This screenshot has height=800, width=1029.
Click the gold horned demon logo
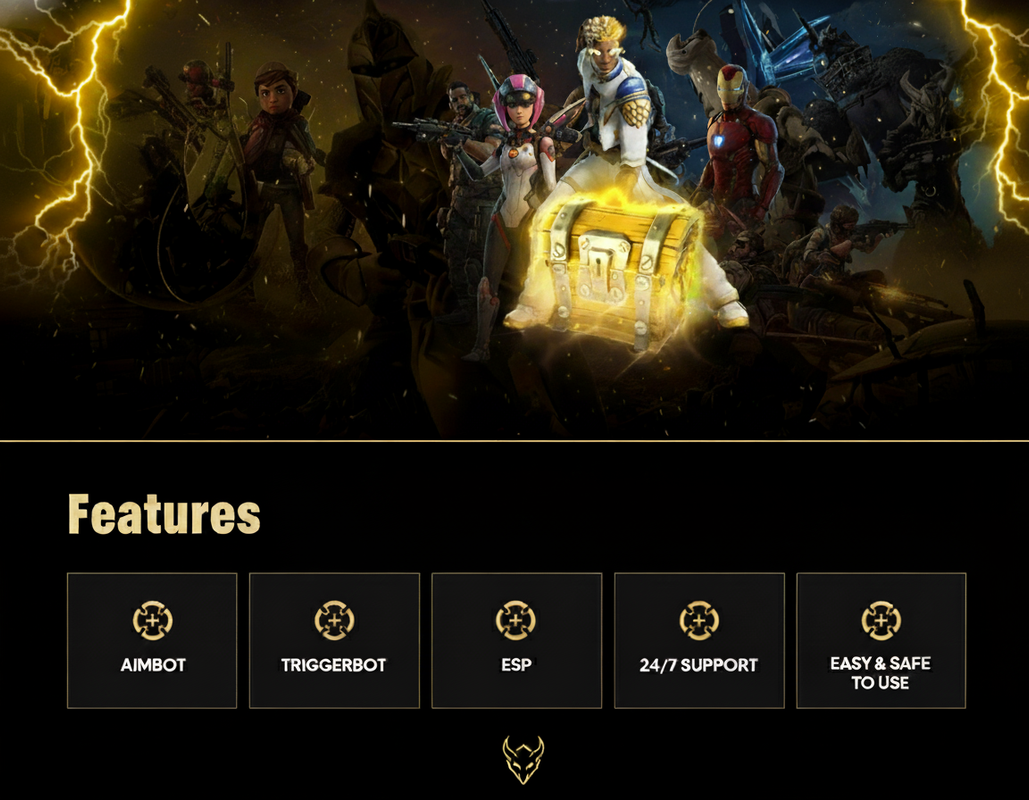tap(523, 760)
